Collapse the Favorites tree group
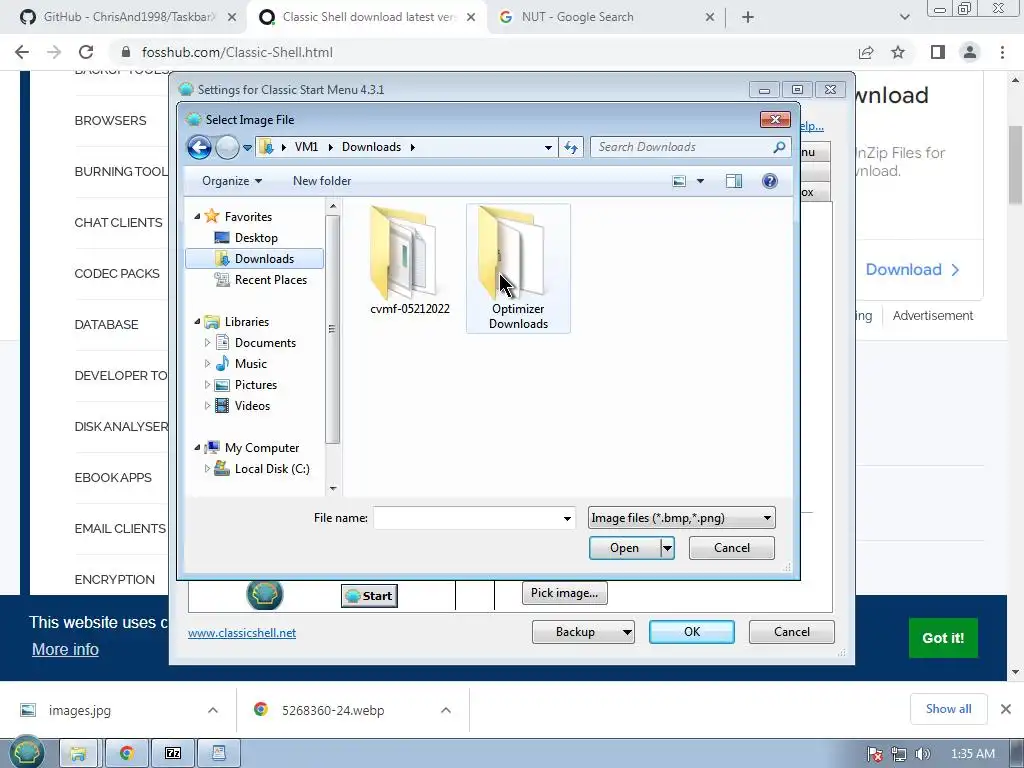The width and height of the screenshot is (1024, 768). [x=197, y=216]
